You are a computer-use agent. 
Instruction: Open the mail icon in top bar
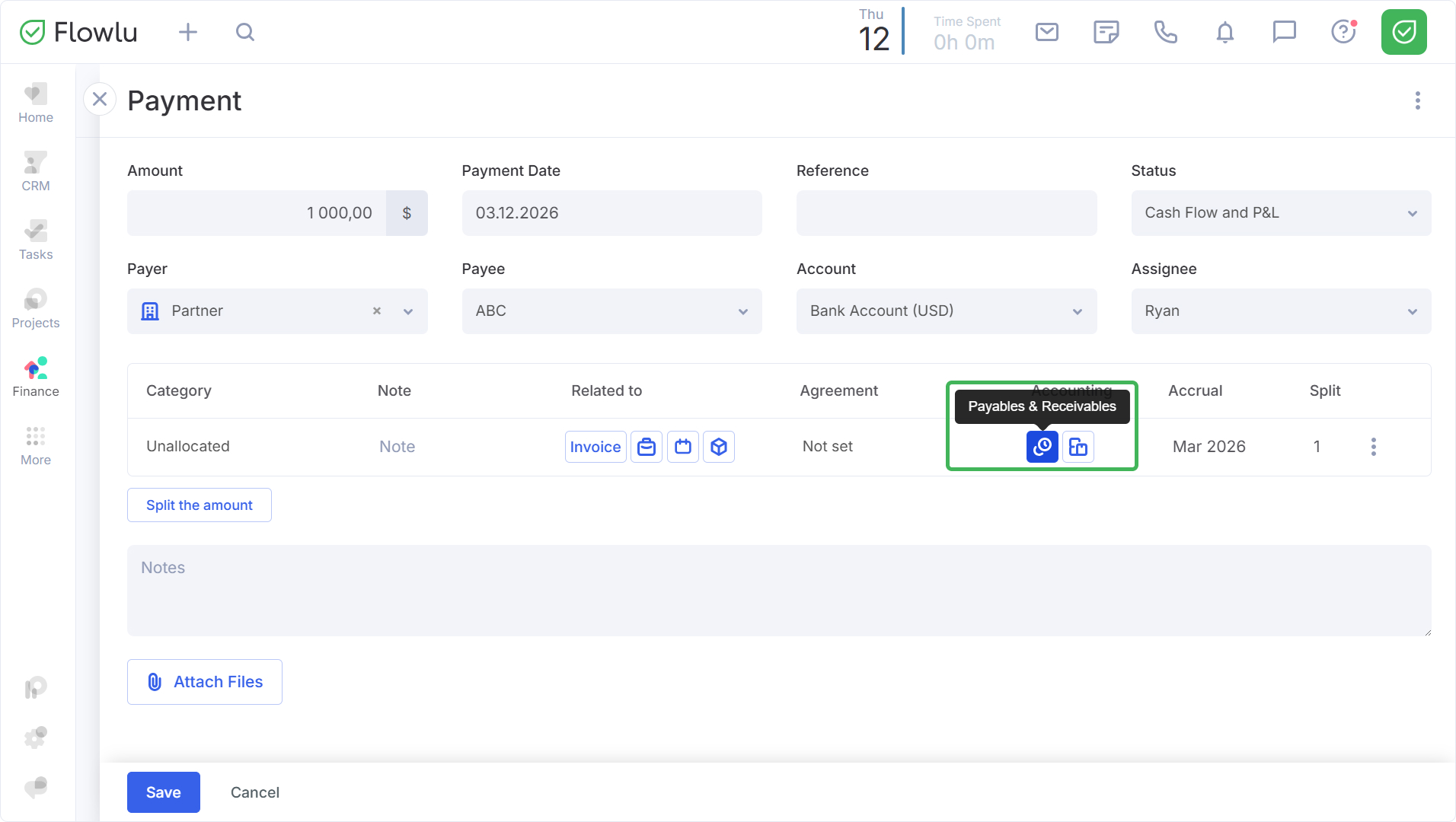[1047, 32]
